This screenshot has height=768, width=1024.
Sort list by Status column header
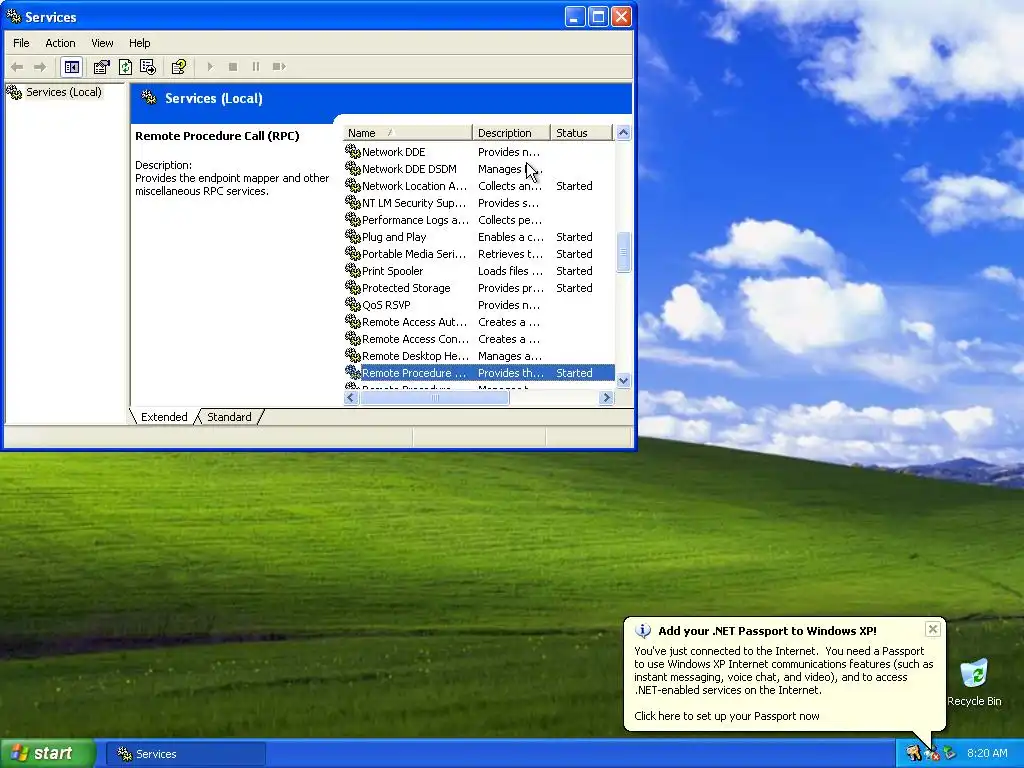[581, 133]
